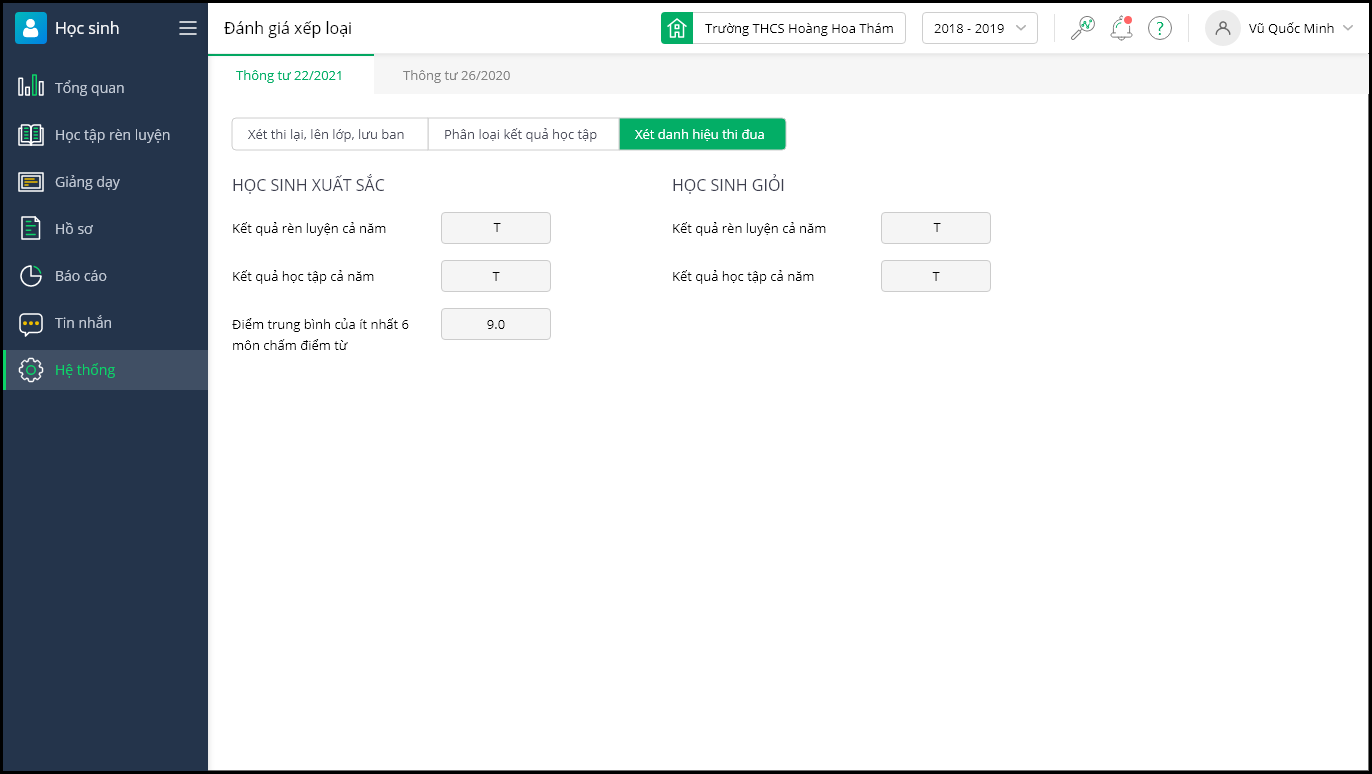Click the Điểm trung bình của ít nhất 6 môn label
This screenshot has width=1372, height=774.
click(320, 334)
